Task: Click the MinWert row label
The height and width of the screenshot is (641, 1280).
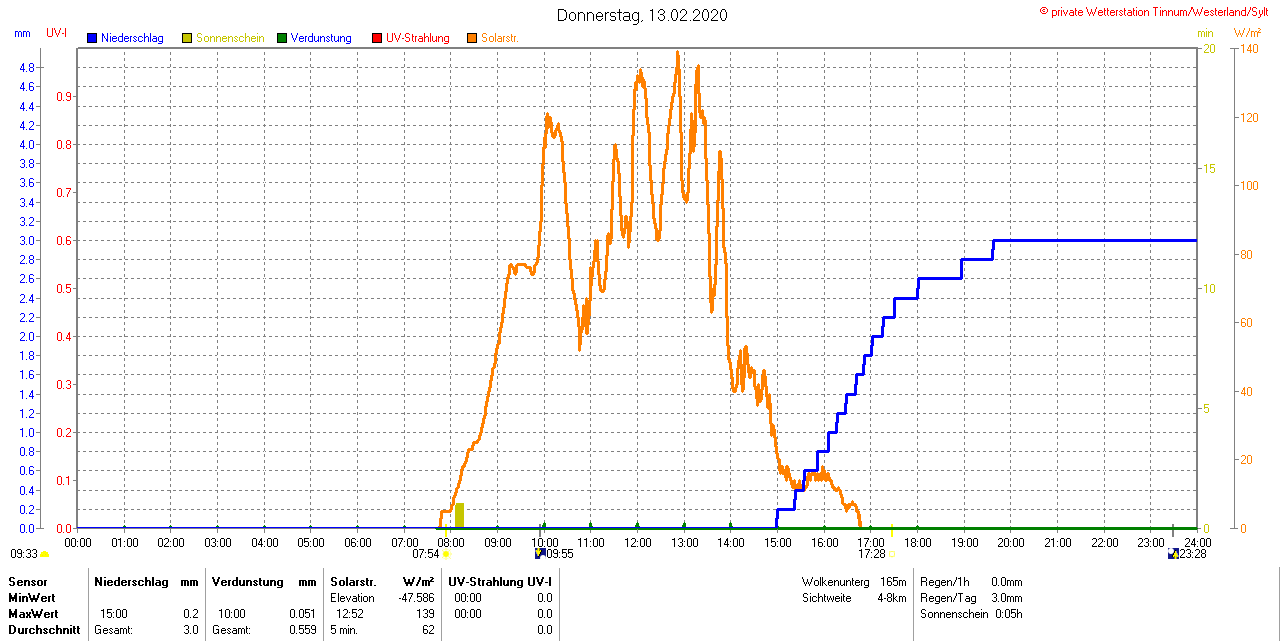Action: point(31,597)
